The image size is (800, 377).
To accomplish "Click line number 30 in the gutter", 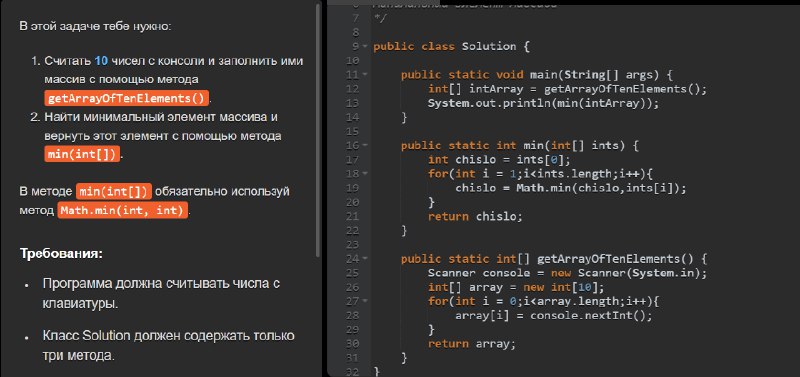I will tap(353, 344).
